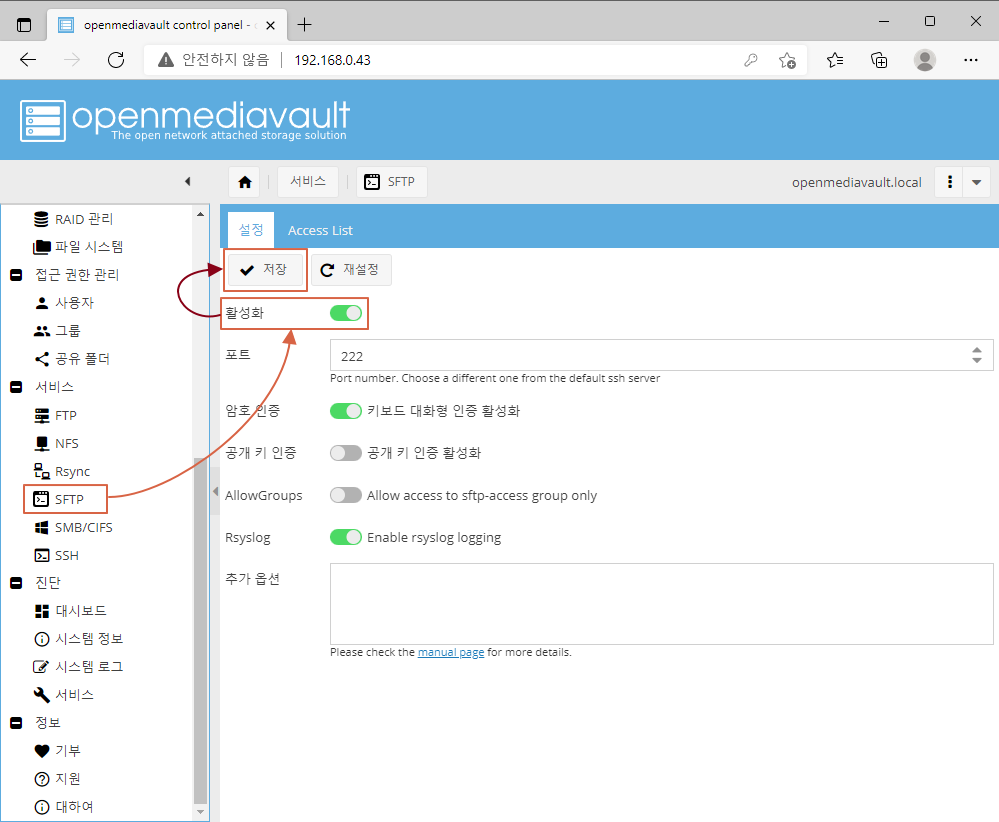Click sidebar scrollbar down arrow
The height and width of the screenshot is (822, 999).
coord(200,812)
